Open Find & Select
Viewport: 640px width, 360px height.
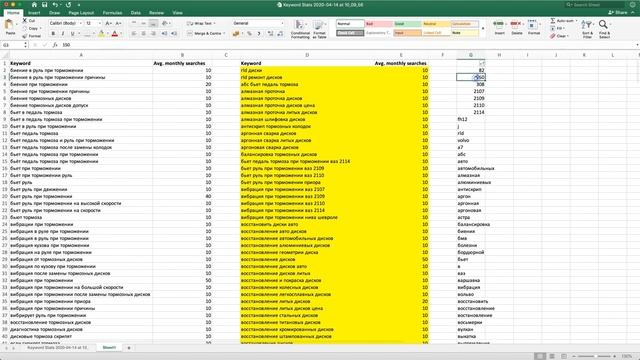click(604, 29)
